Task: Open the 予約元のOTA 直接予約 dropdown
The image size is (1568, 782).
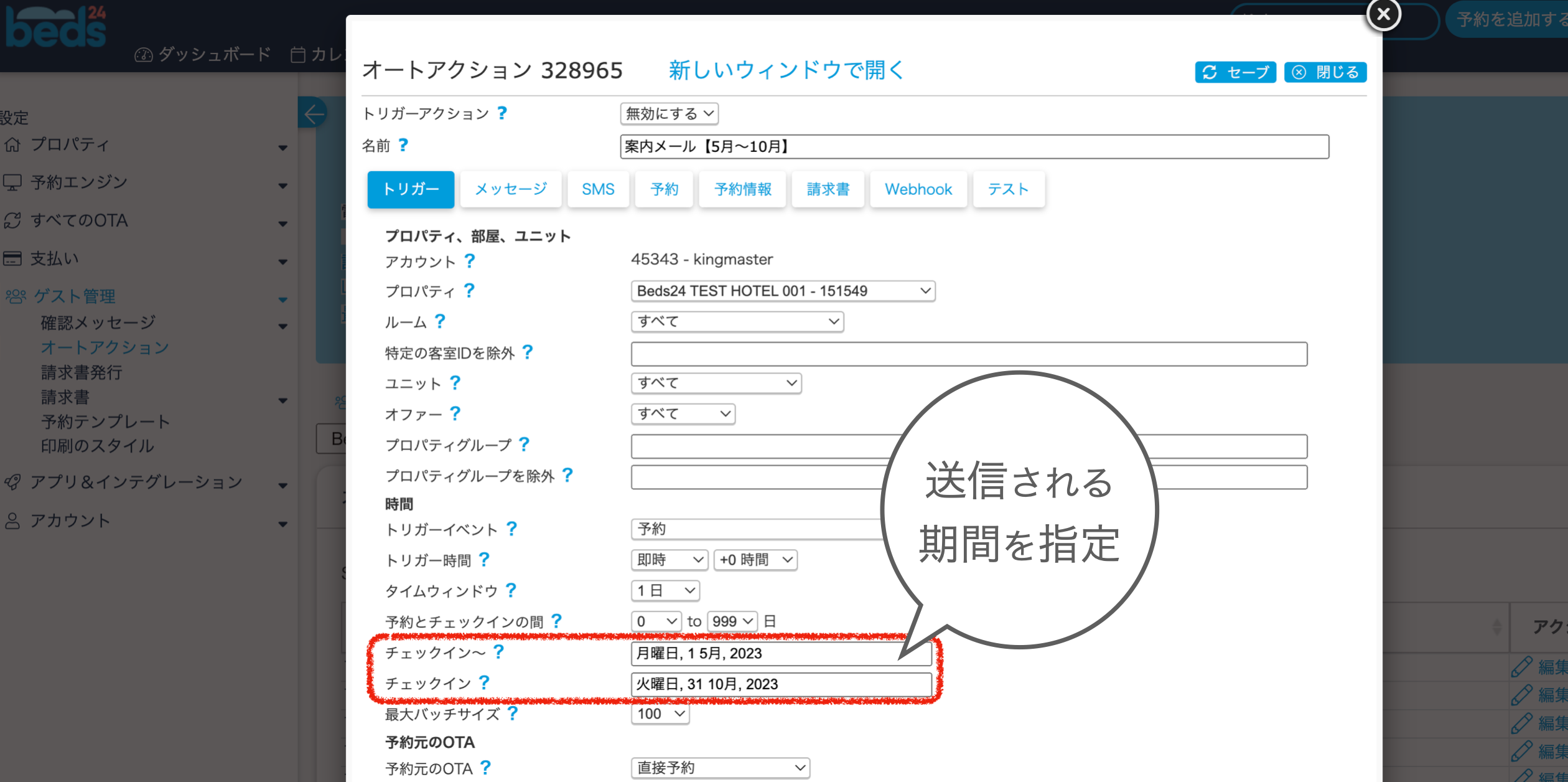Action: [720, 768]
